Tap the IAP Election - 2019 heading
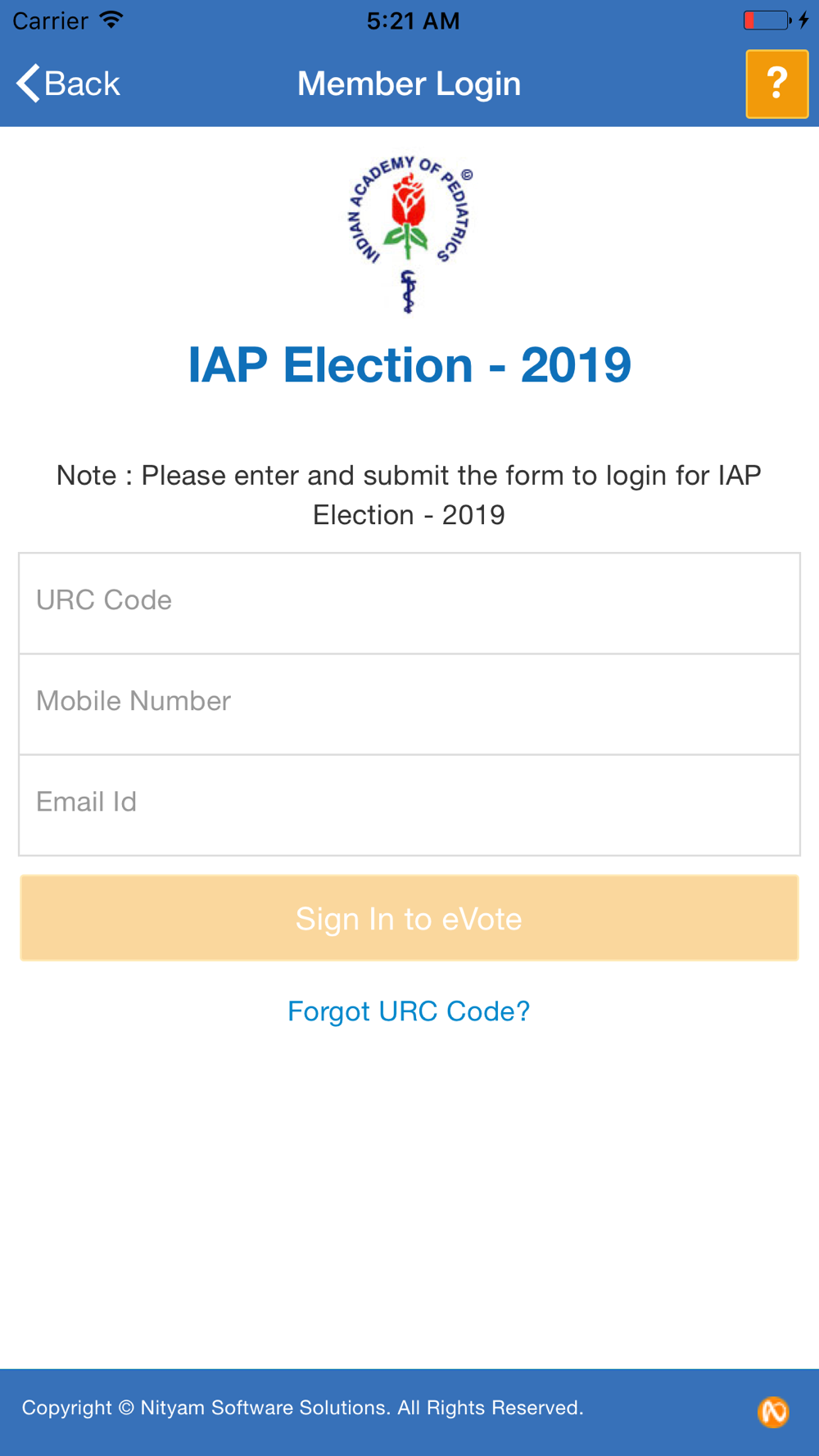The width and height of the screenshot is (819, 1456). [409, 364]
